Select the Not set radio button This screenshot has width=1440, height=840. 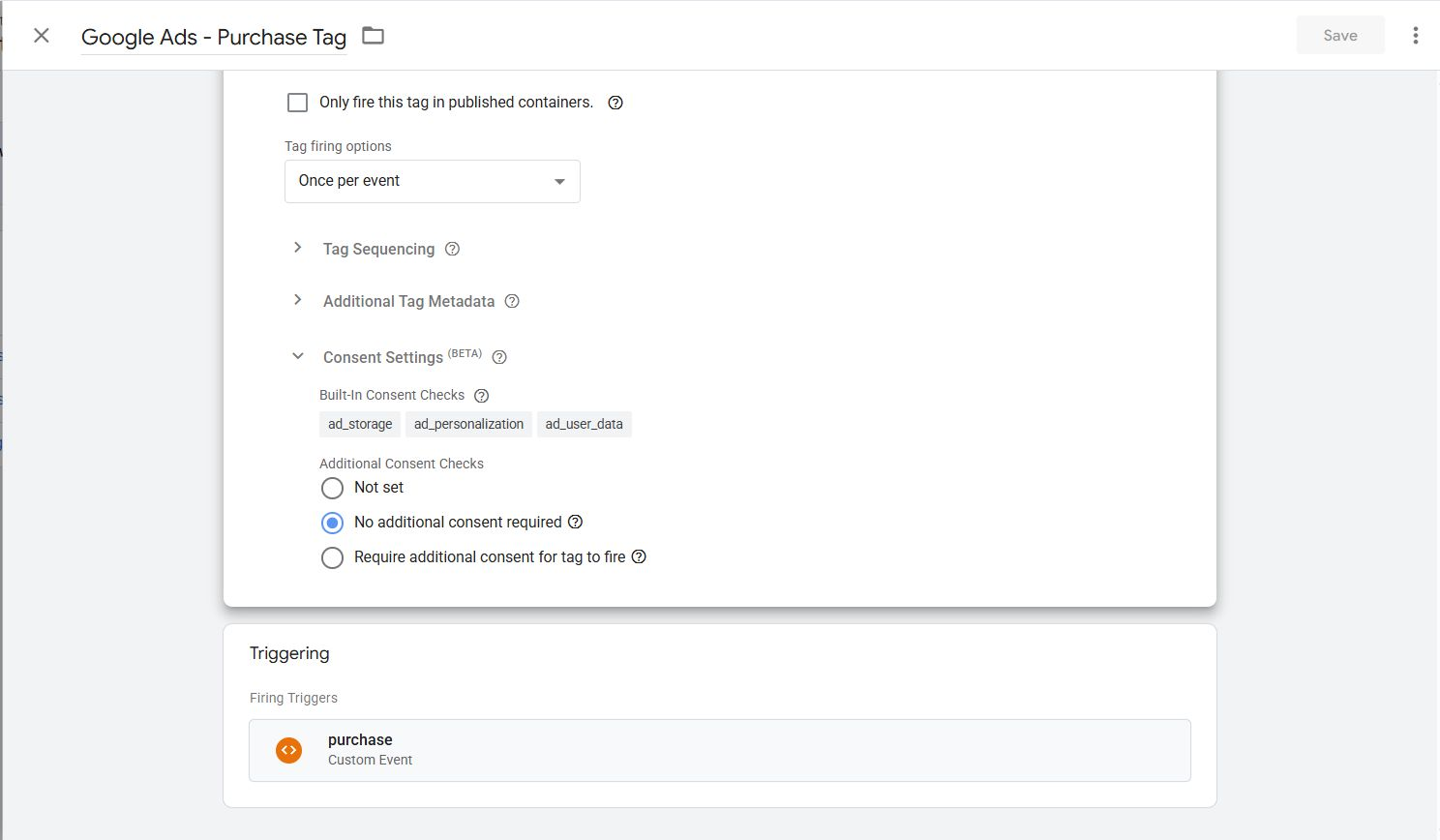click(x=332, y=488)
